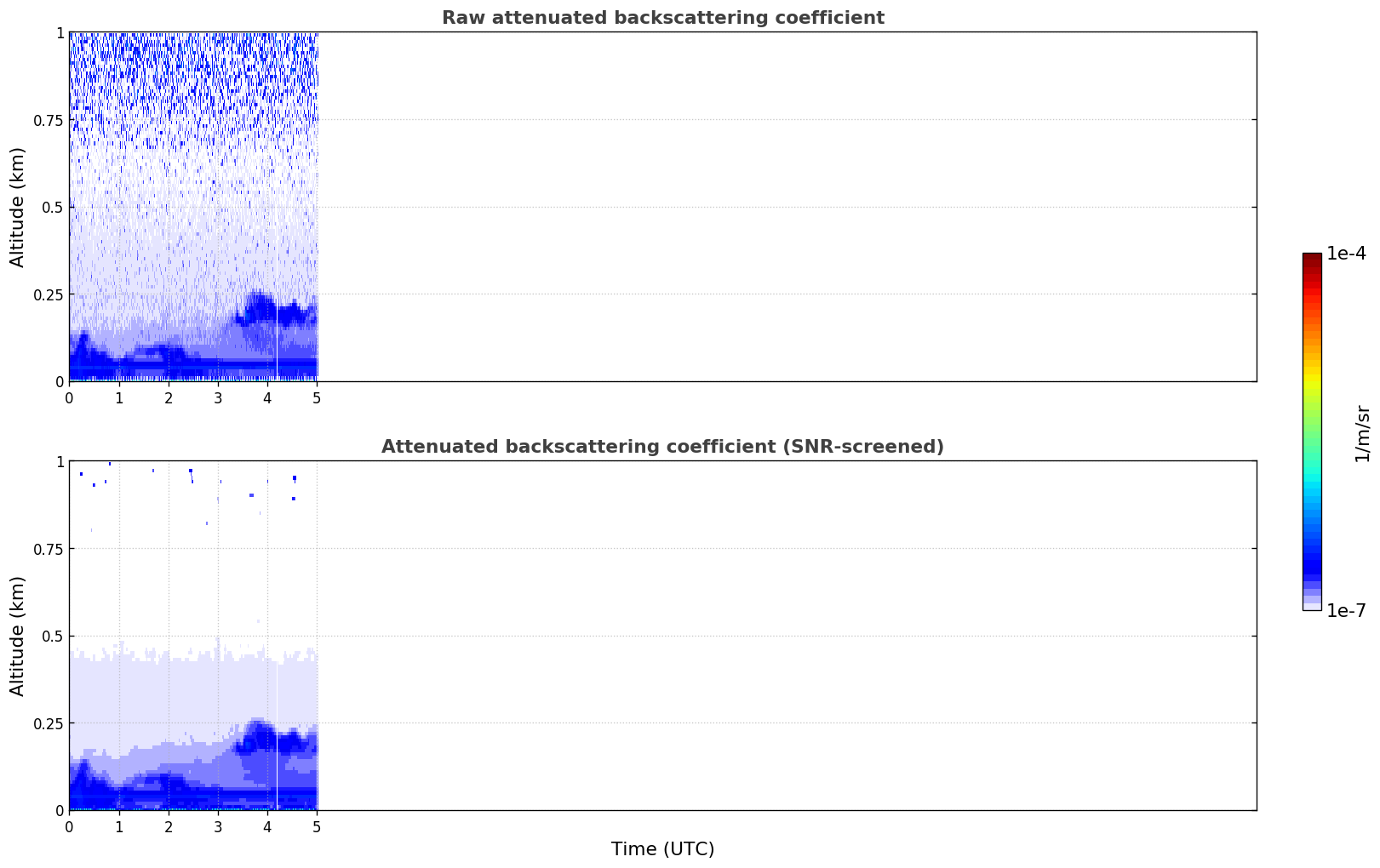Click time tick "3" under the SNR-screened plot
The height and width of the screenshot is (868, 1380).
click(218, 826)
